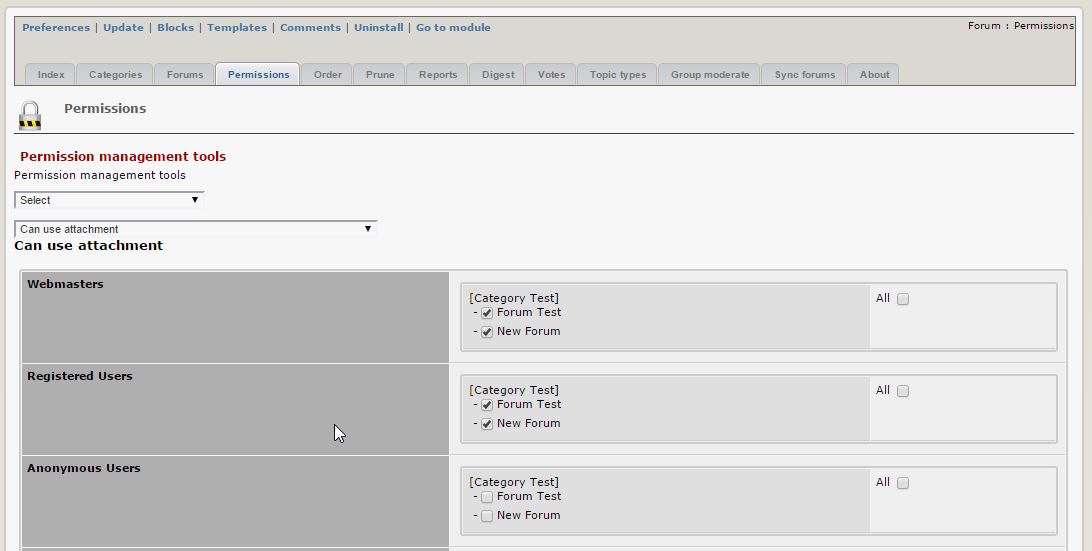
Task: Click the Preferences link
Action: (x=56, y=28)
